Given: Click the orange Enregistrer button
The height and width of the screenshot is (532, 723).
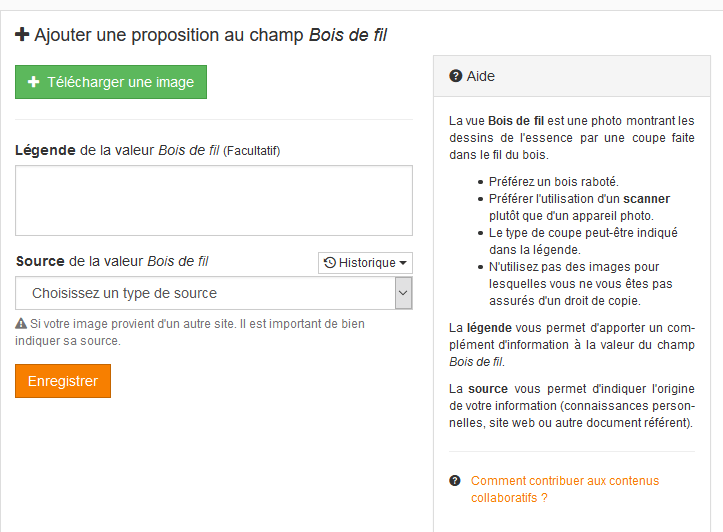Looking at the screenshot, I should pyautogui.click(x=63, y=381).
